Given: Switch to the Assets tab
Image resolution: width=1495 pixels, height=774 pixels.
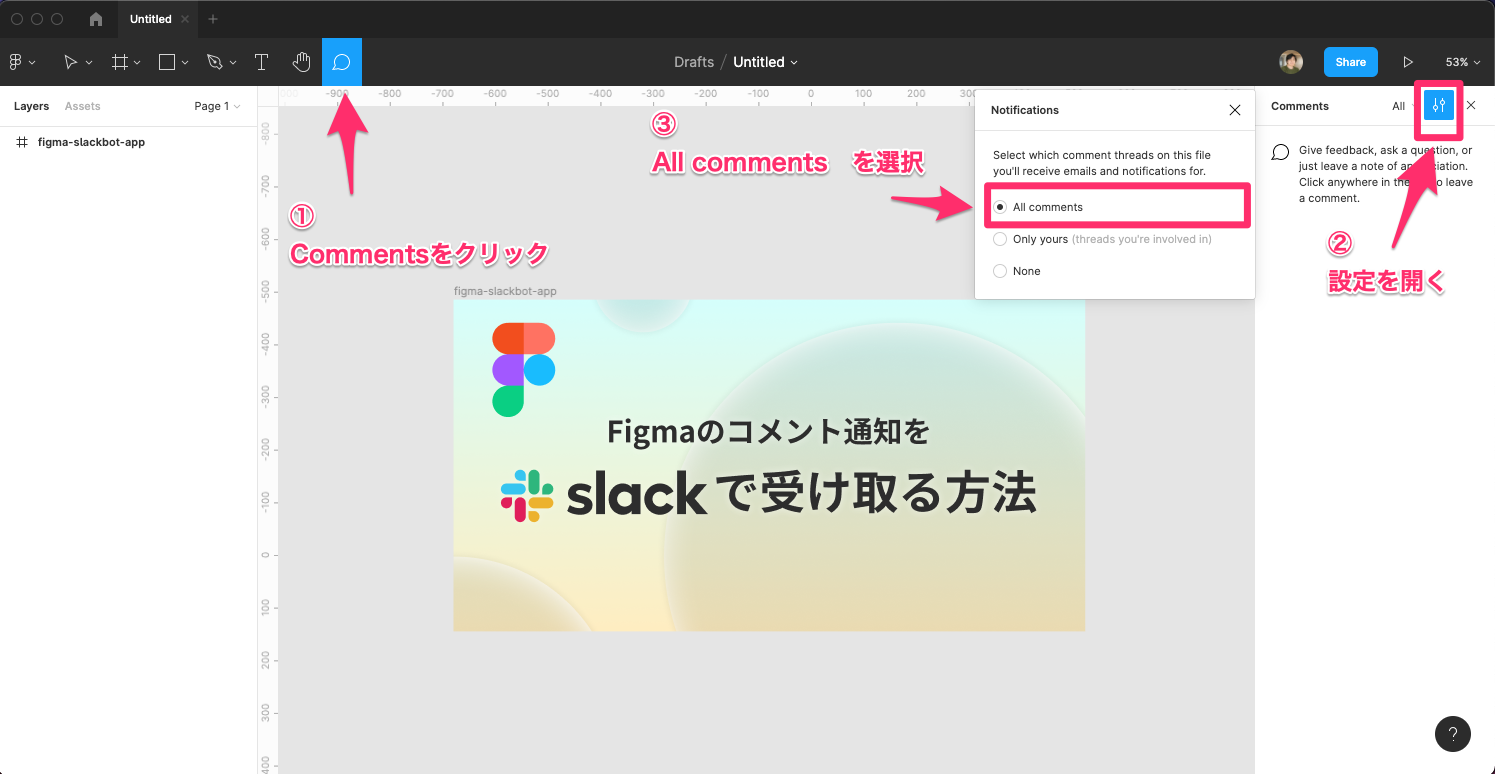Looking at the screenshot, I should tap(83, 105).
